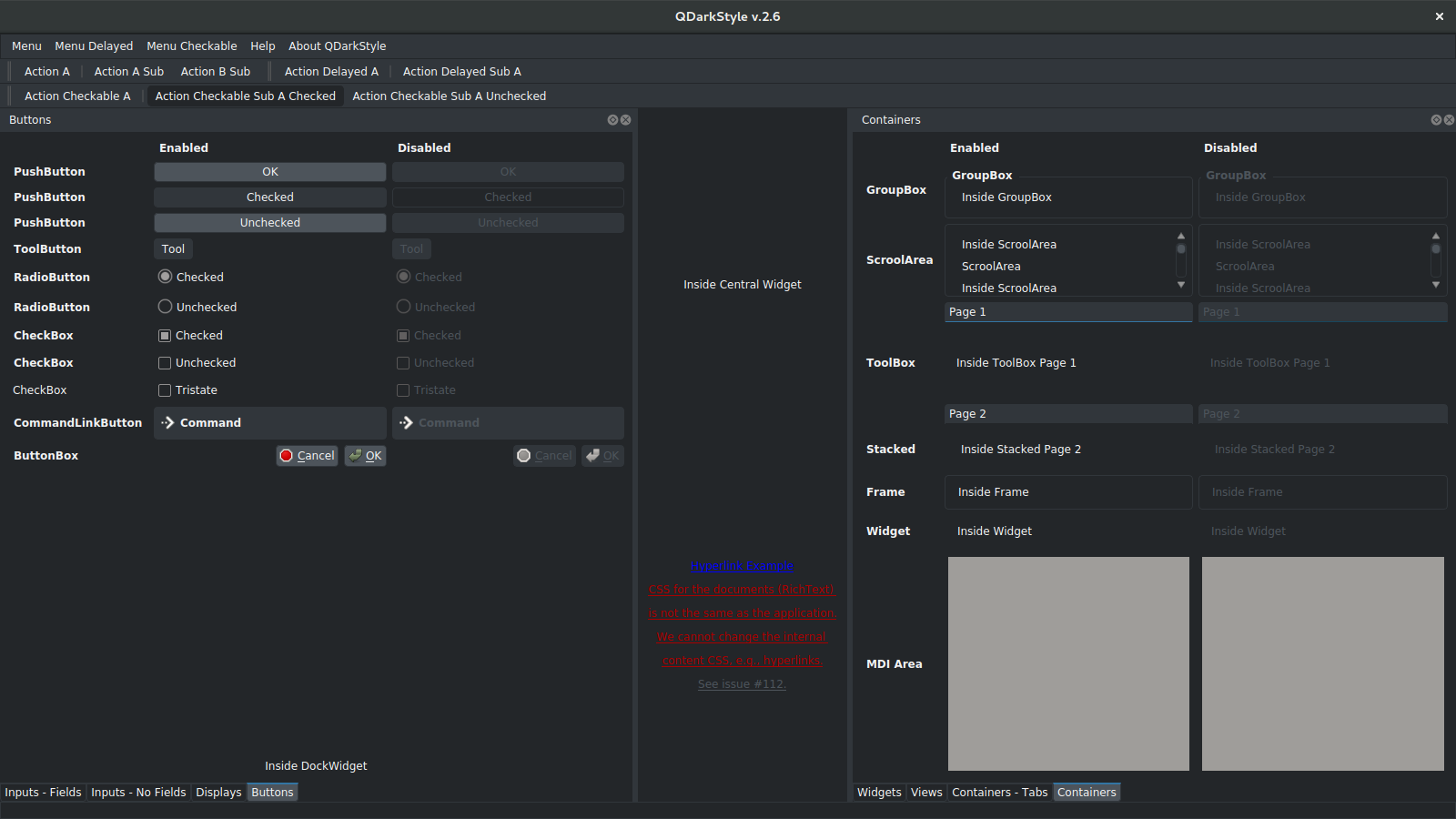Open the About QDarkStyle menu
Image resolution: width=1456 pixels, height=819 pixels.
point(338,46)
